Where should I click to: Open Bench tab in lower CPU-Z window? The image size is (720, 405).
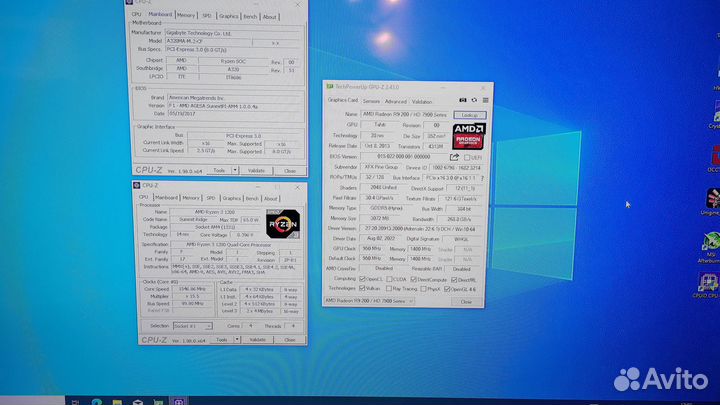pyautogui.click(x=252, y=198)
